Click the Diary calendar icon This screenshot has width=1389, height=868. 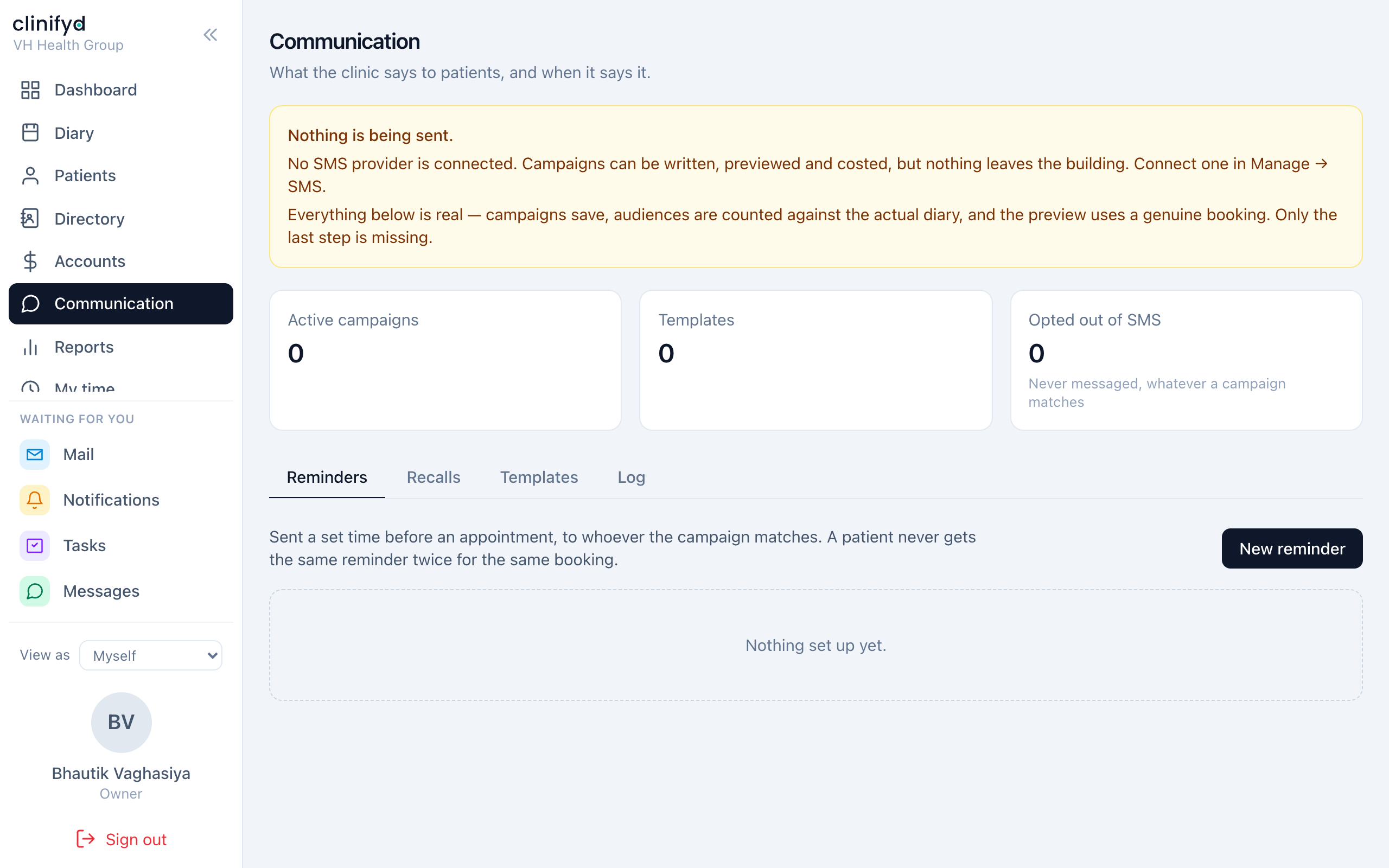(30, 132)
